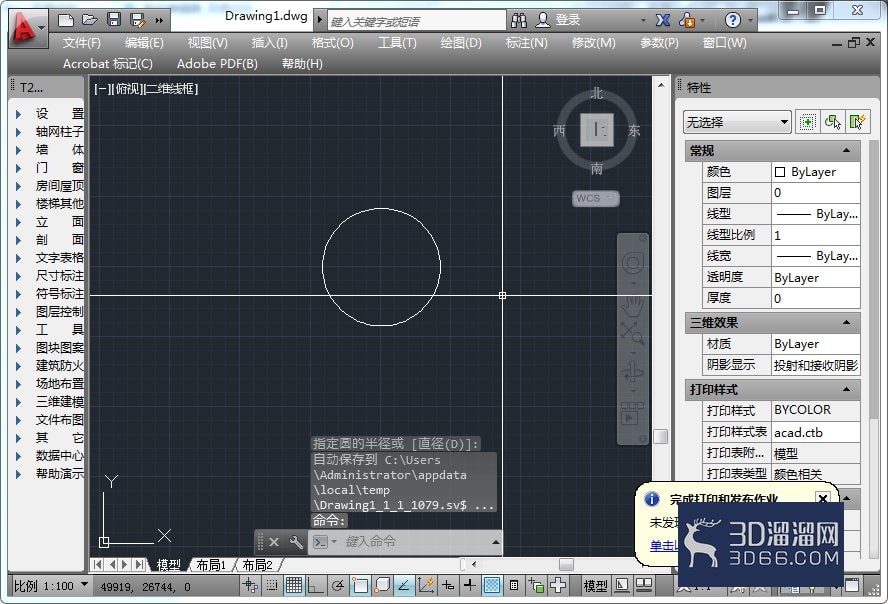Image resolution: width=888 pixels, height=604 pixels.
Task: Click the Plot preview icon near Quick Access toolbar
Action: coord(137,19)
